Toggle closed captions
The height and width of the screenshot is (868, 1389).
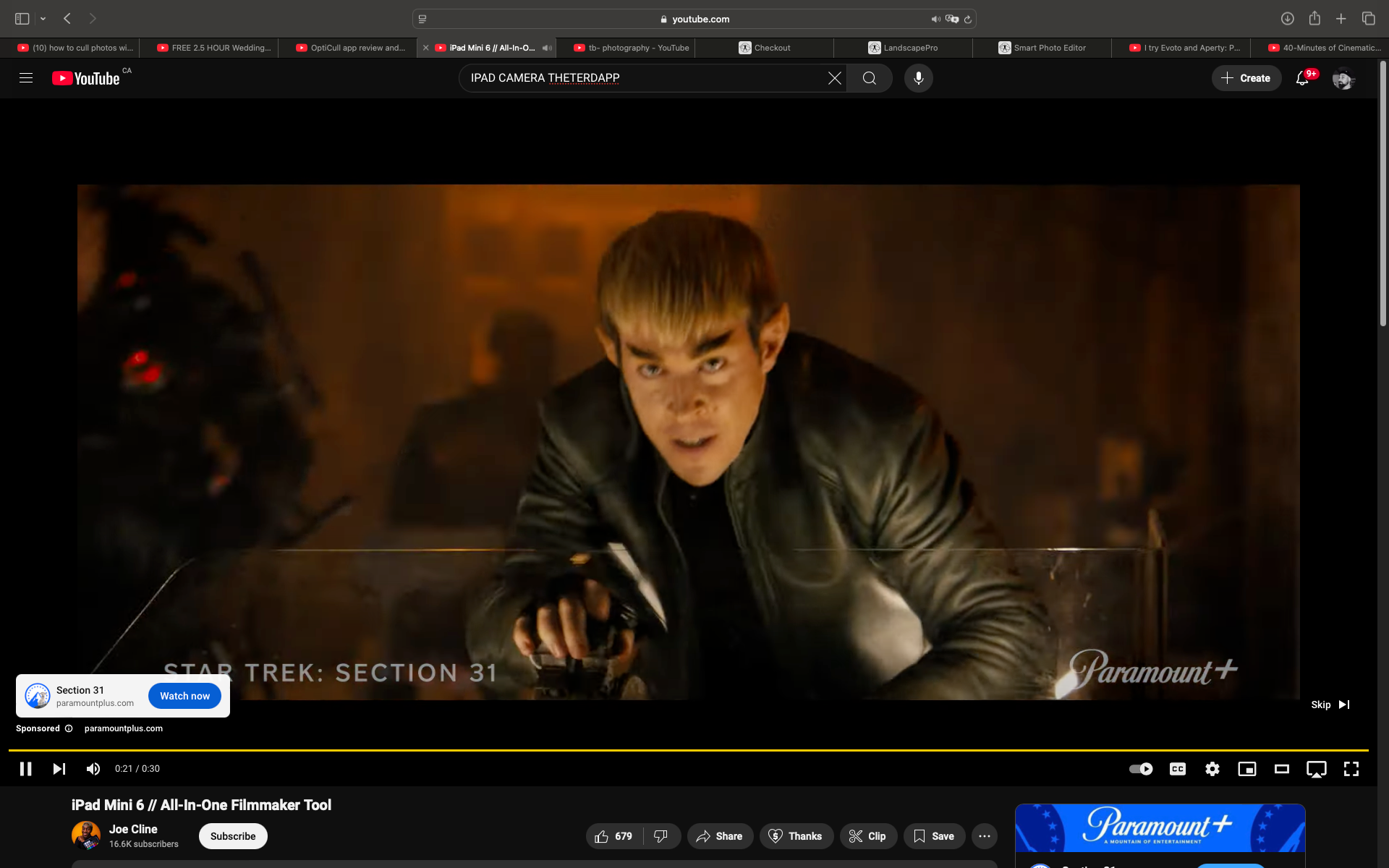pyautogui.click(x=1178, y=769)
